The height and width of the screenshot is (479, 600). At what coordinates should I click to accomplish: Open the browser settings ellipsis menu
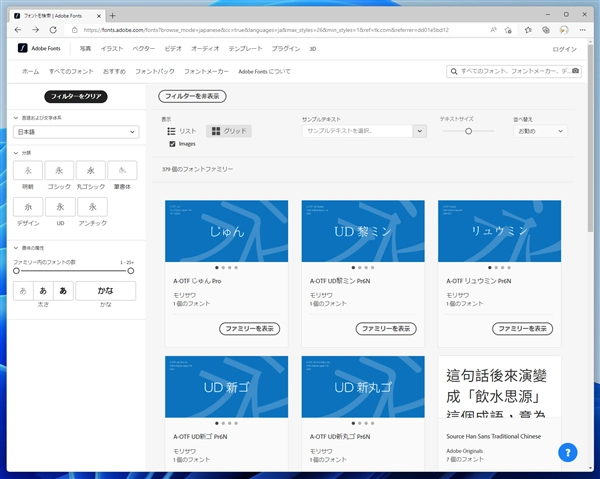582,30
